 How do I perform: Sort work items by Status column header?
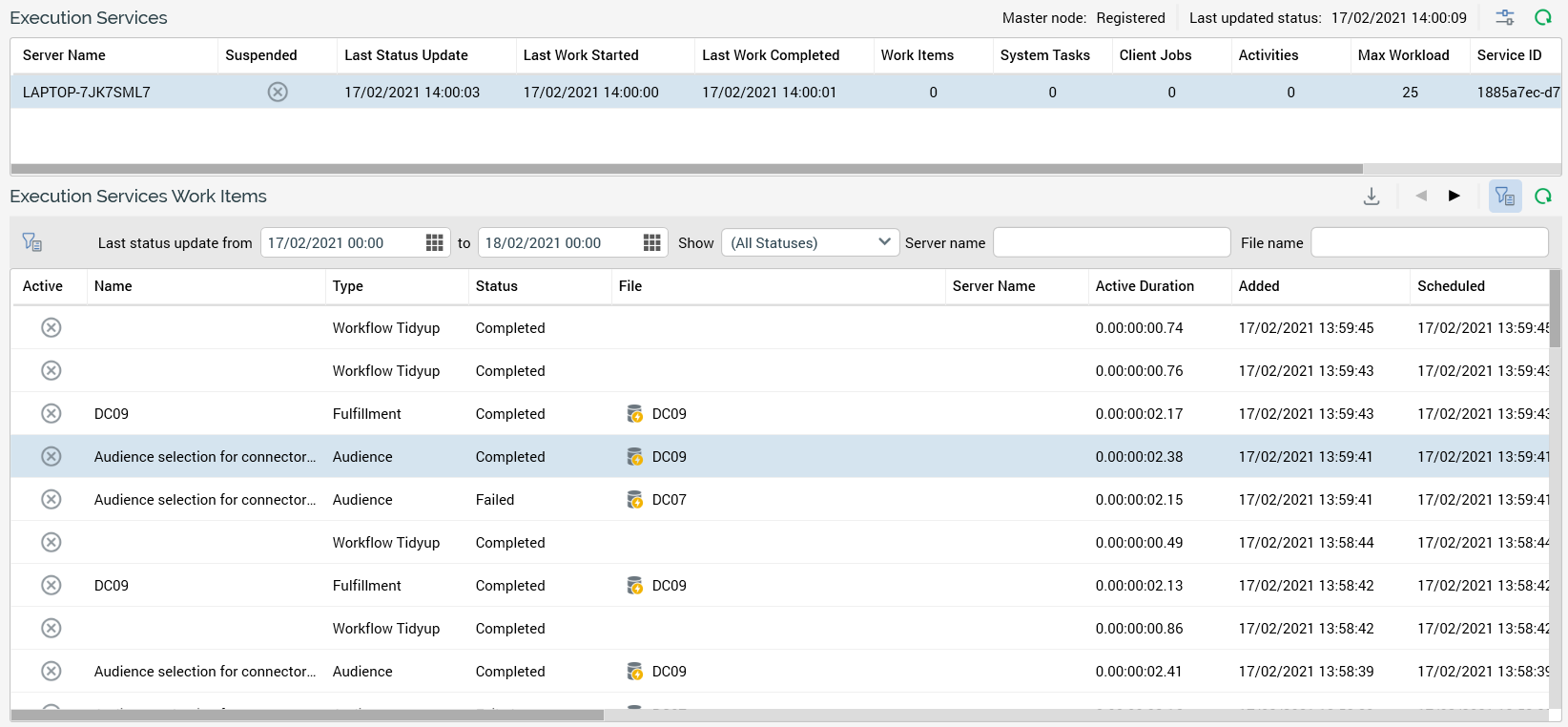pos(496,286)
